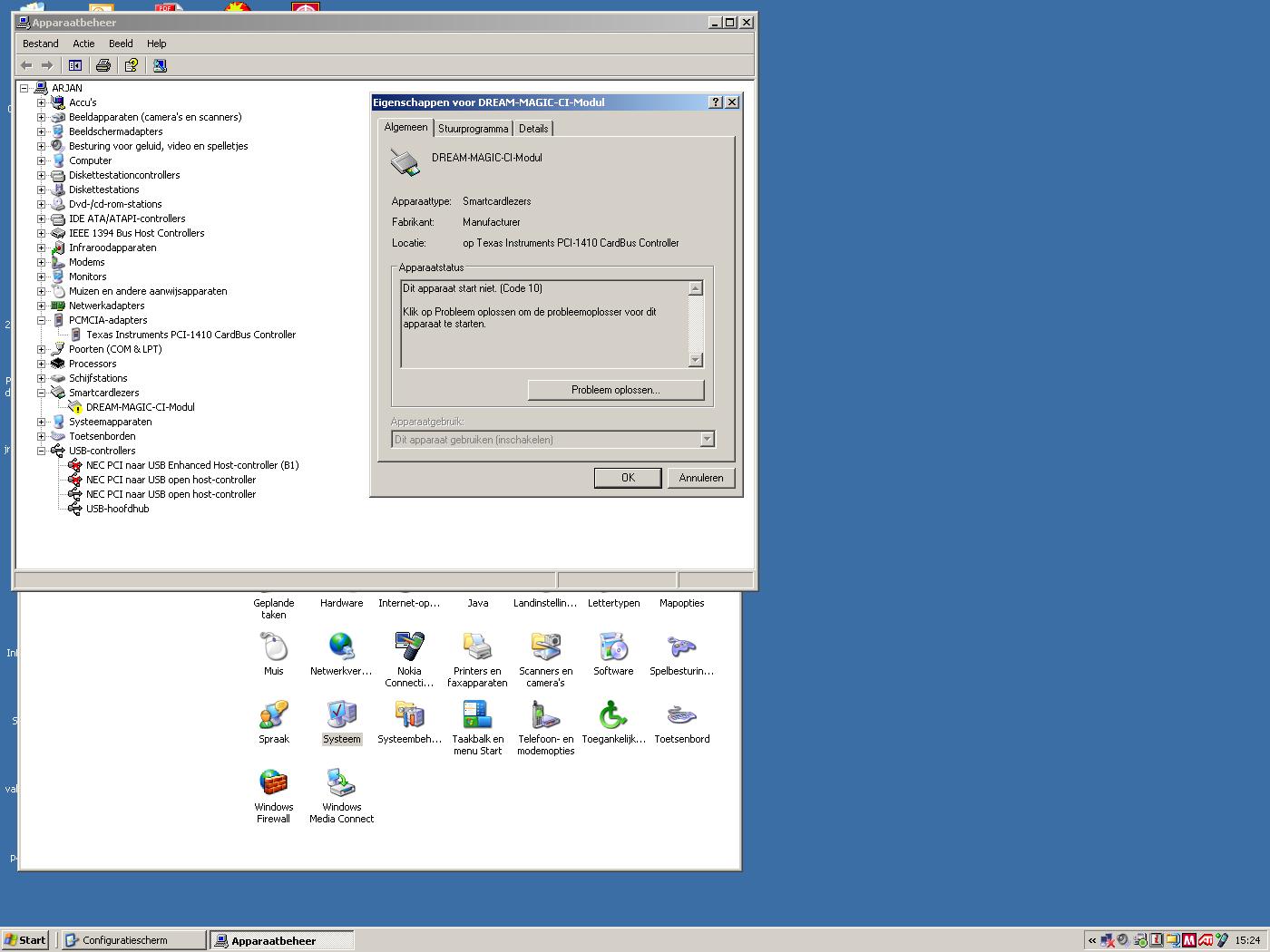Switch to the Stuurprogramma tab
The width and height of the screenshot is (1270, 952).
[x=473, y=129]
